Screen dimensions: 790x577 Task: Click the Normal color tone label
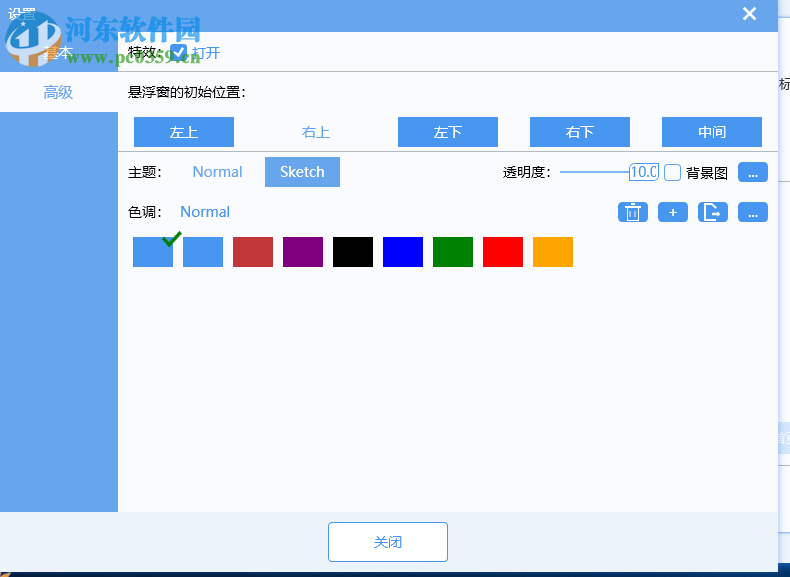(x=205, y=212)
